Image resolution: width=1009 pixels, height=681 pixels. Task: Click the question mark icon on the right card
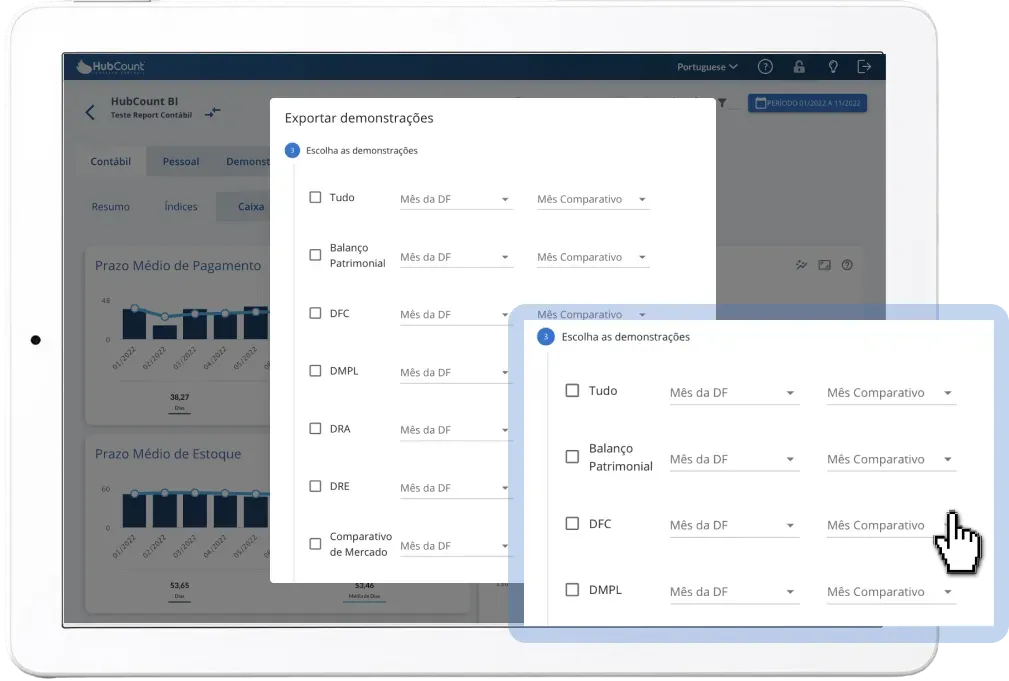(x=847, y=265)
